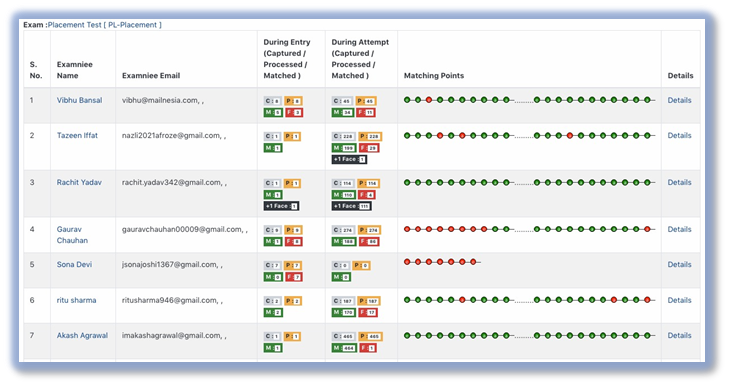
Task: Click the M: 170 matched badge for ritu sharma
Action: pos(344,312)
